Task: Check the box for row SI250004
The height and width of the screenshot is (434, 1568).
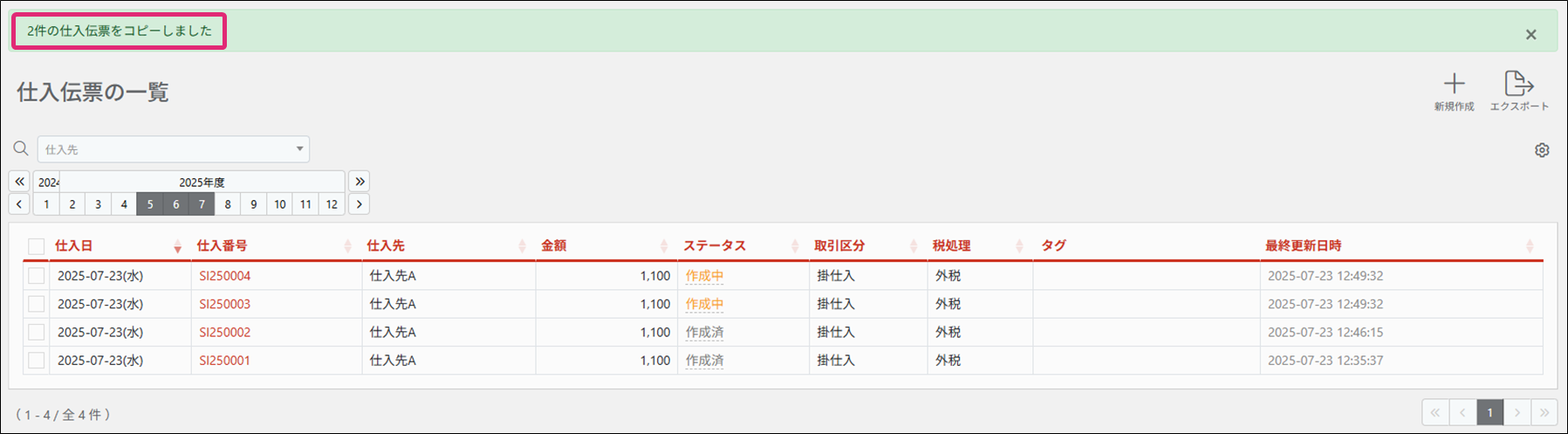Action: 36,276
